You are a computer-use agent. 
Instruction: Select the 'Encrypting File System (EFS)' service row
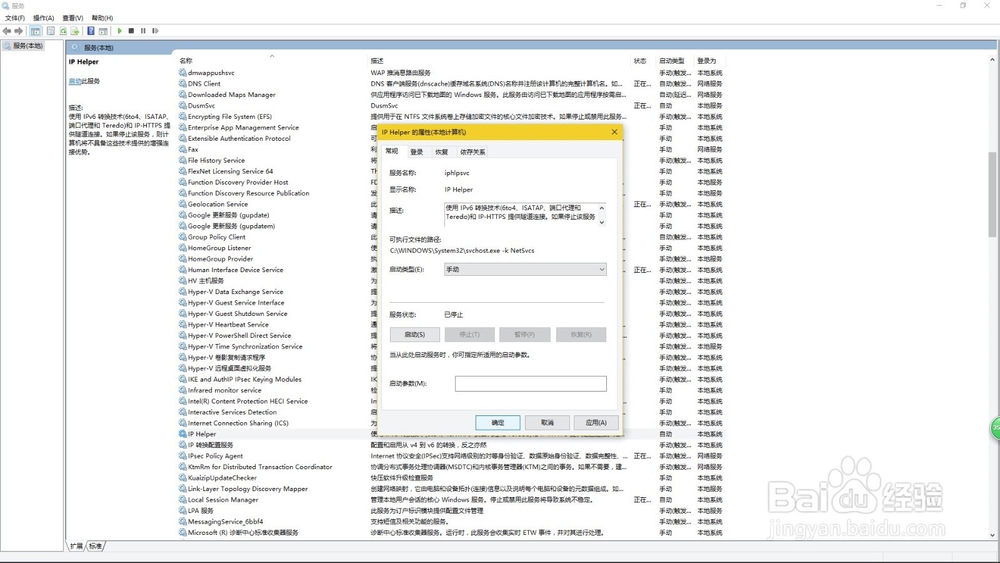pyautogui.click(x=452, y=117)
